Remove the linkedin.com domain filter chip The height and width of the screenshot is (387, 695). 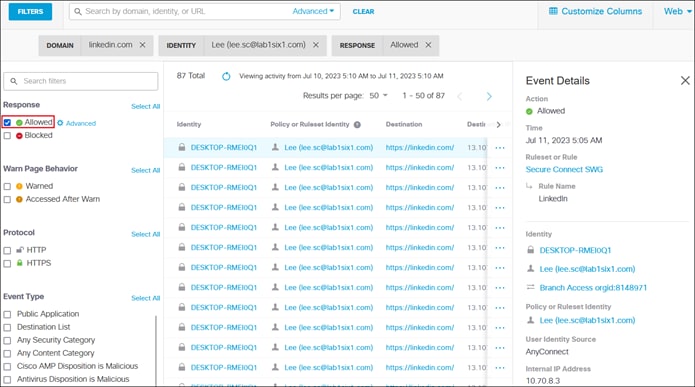pyautogui.click(x=142, y=45)
